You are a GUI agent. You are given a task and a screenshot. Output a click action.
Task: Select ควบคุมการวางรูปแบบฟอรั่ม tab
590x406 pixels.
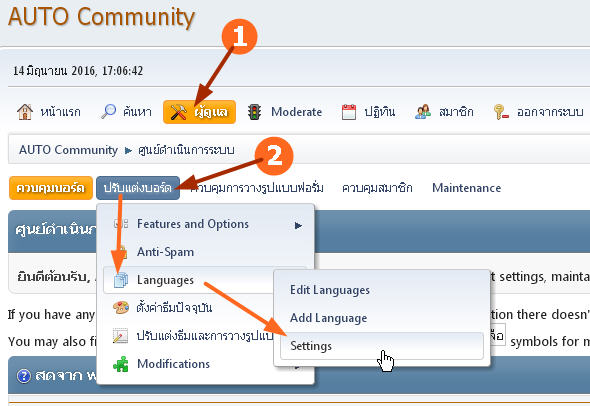(x=257, y=188)
